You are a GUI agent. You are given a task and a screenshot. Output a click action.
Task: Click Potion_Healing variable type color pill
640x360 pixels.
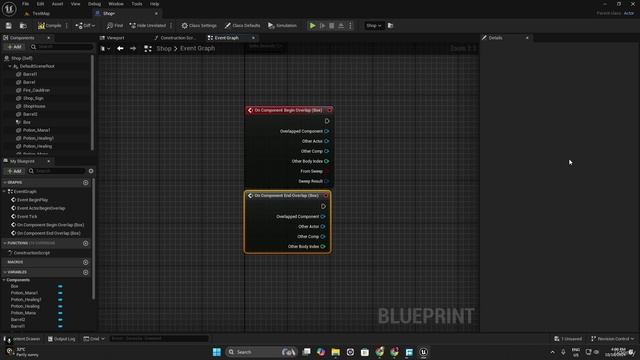point(60,307)
